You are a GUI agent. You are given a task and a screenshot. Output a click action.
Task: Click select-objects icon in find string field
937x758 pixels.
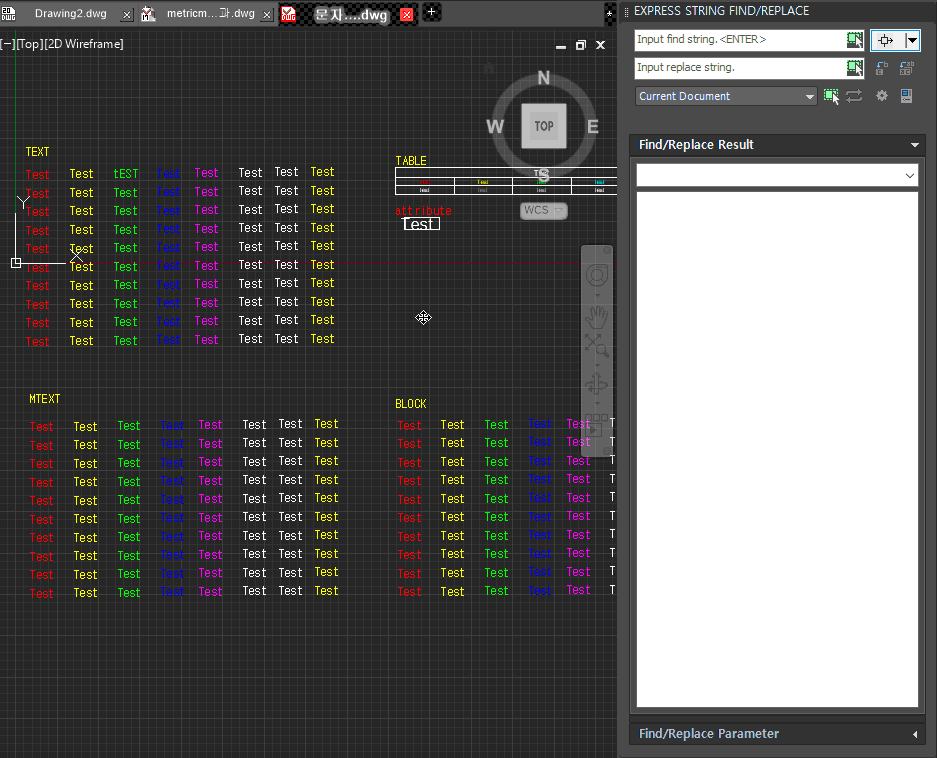point(854,40)
